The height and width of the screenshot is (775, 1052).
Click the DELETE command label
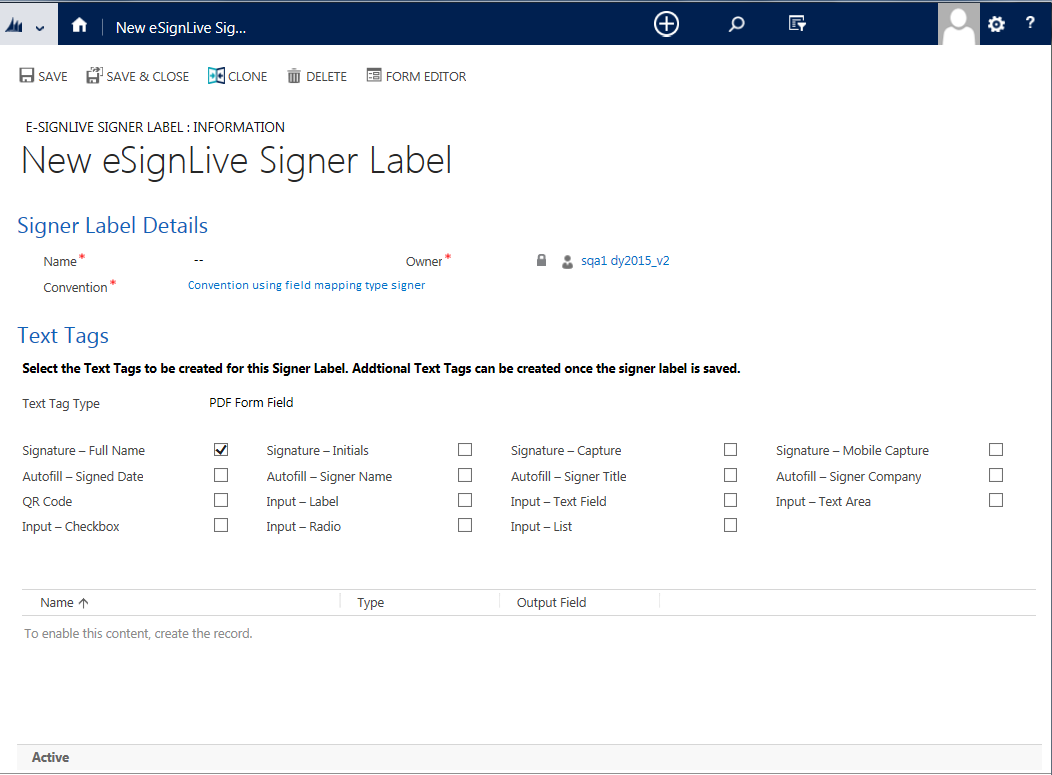[x=327, y=76]
